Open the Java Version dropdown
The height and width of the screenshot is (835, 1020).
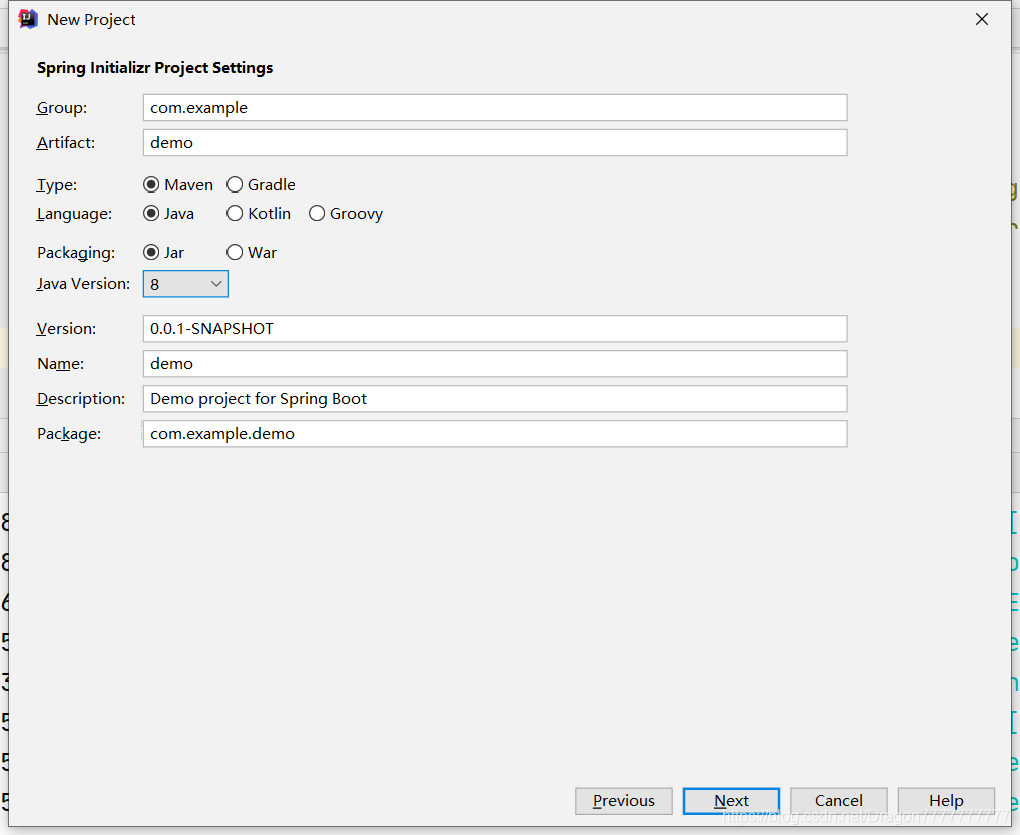pyautogui.click(x=185, y=284)
